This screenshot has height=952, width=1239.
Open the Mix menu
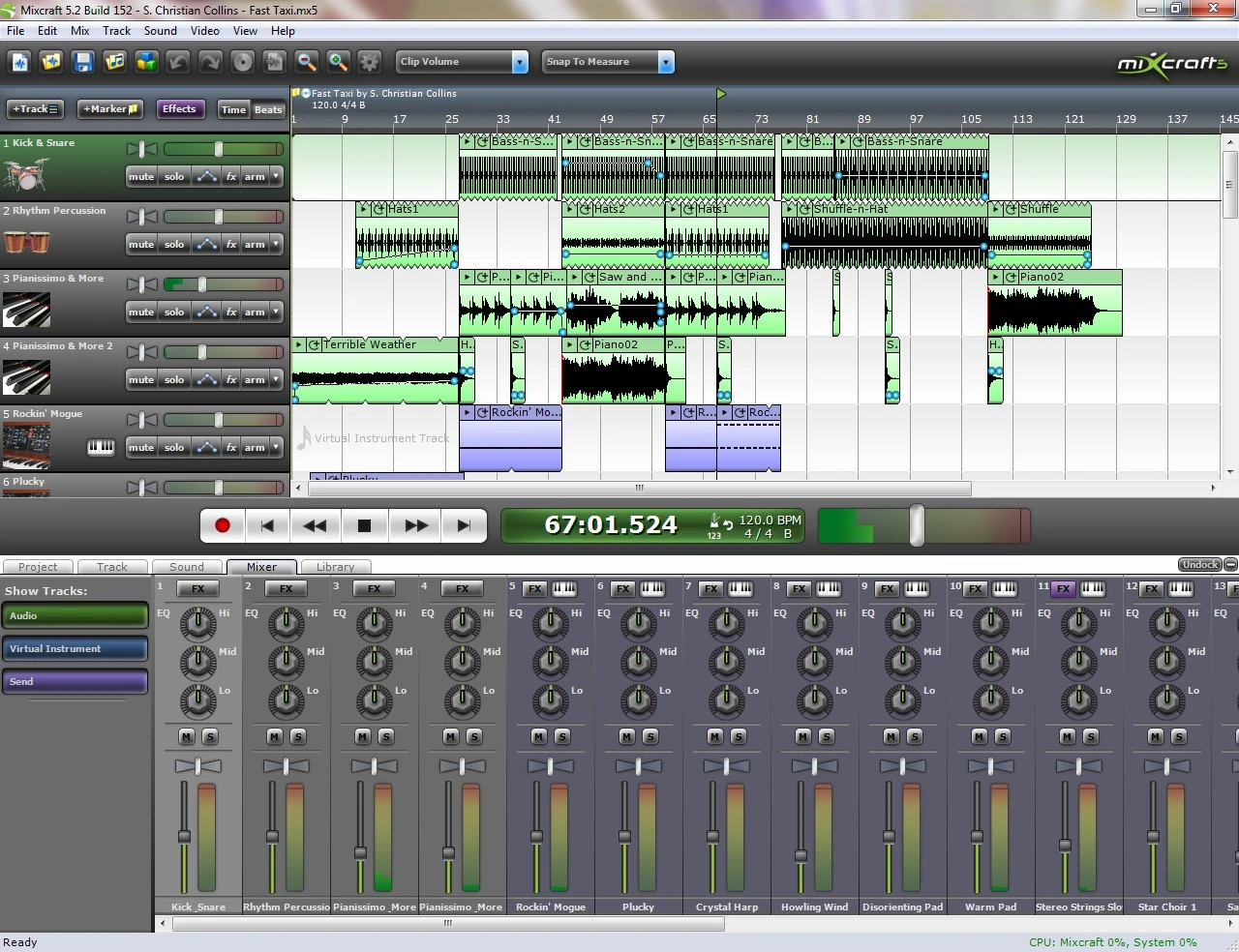(x=80, y=31)
